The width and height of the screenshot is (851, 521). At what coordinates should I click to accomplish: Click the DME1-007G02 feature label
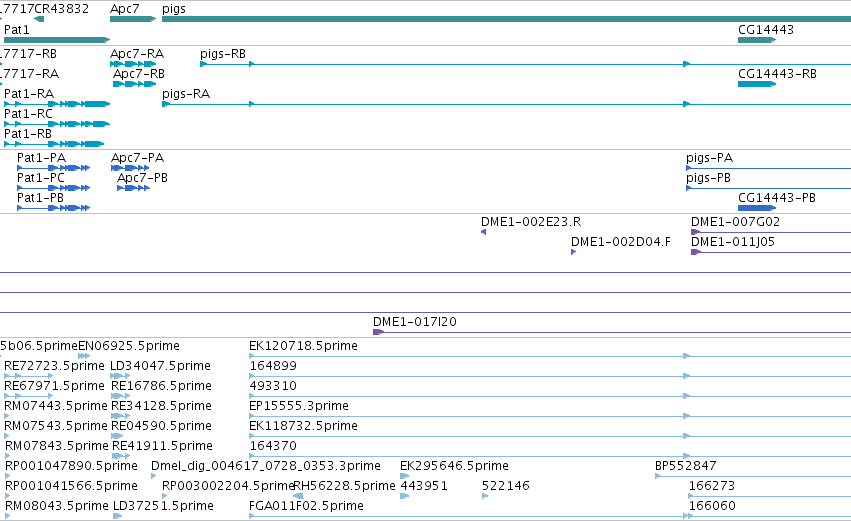pos(735,222)
